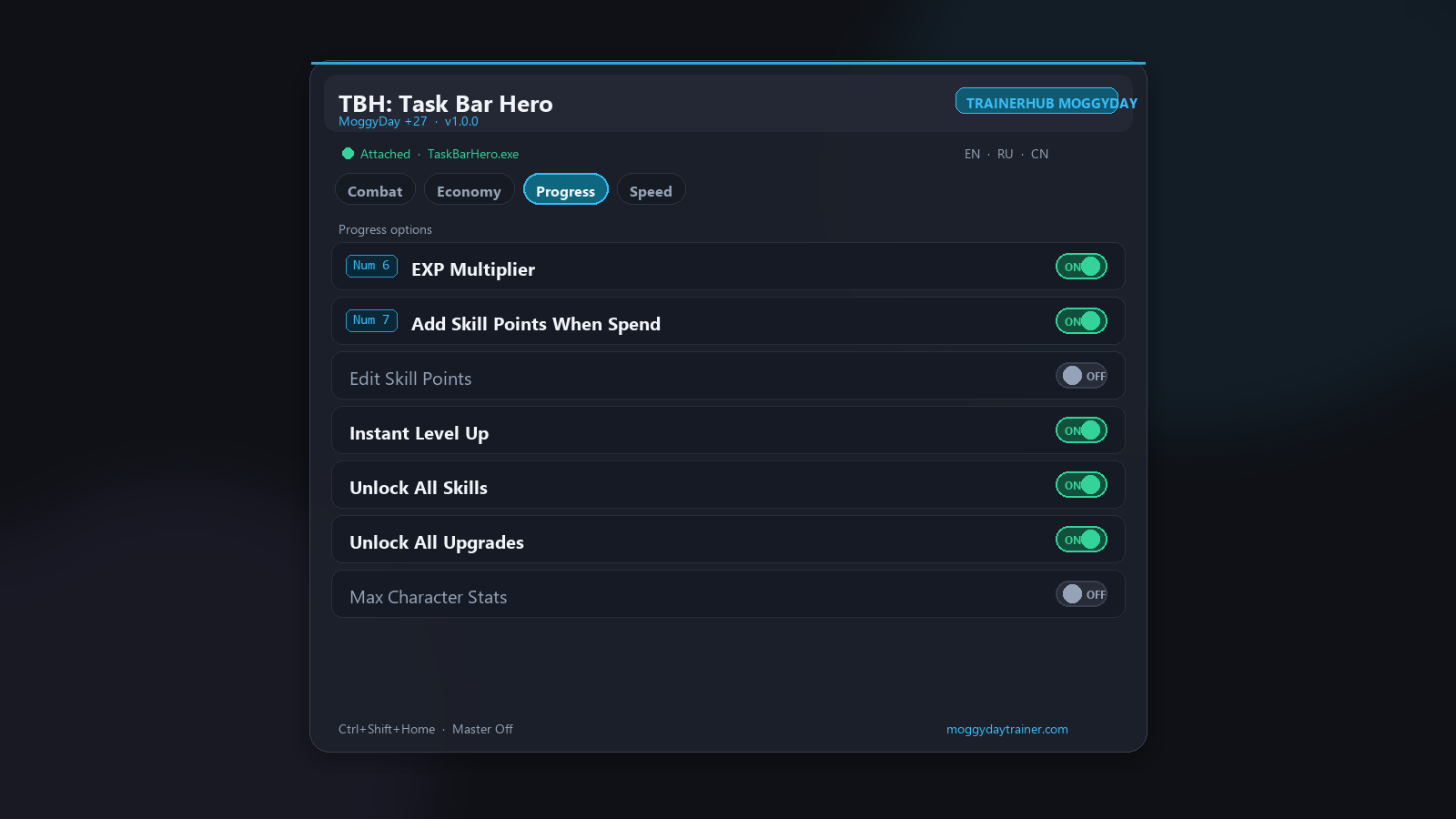Click the TBH: Task Bar Hero title
The image size is (1456, 819).
[x=446, y=104]
